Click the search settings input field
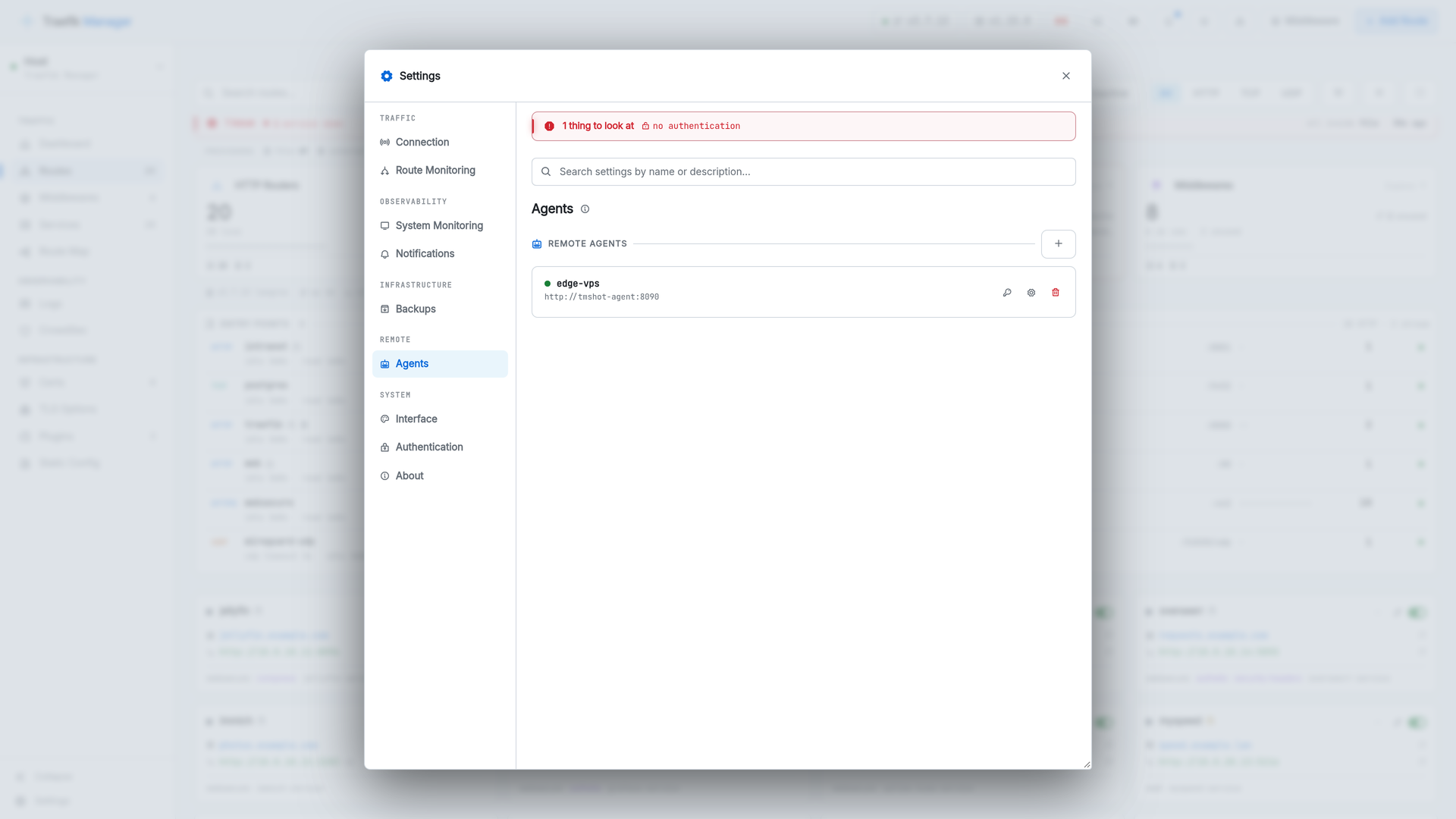The image size is (1456, 819). pyautogui.click(x=803, y=171)
